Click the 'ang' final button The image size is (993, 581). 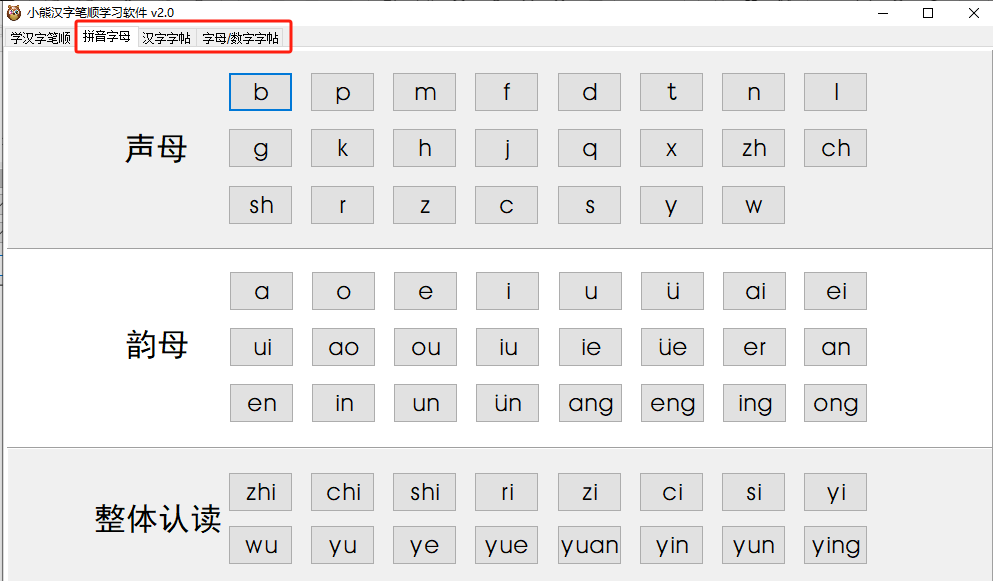(590, 403)
